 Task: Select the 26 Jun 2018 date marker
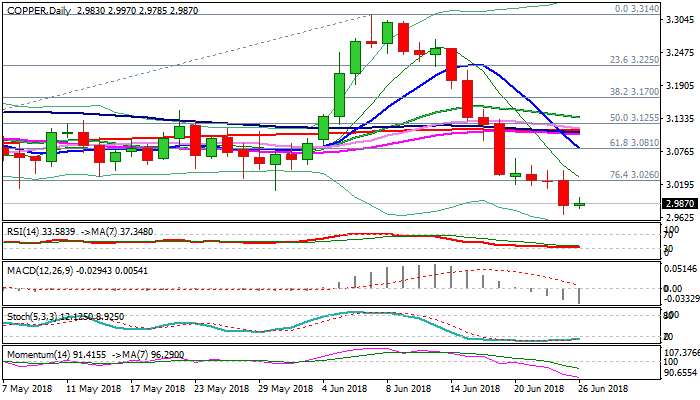(x=602, y=388)
